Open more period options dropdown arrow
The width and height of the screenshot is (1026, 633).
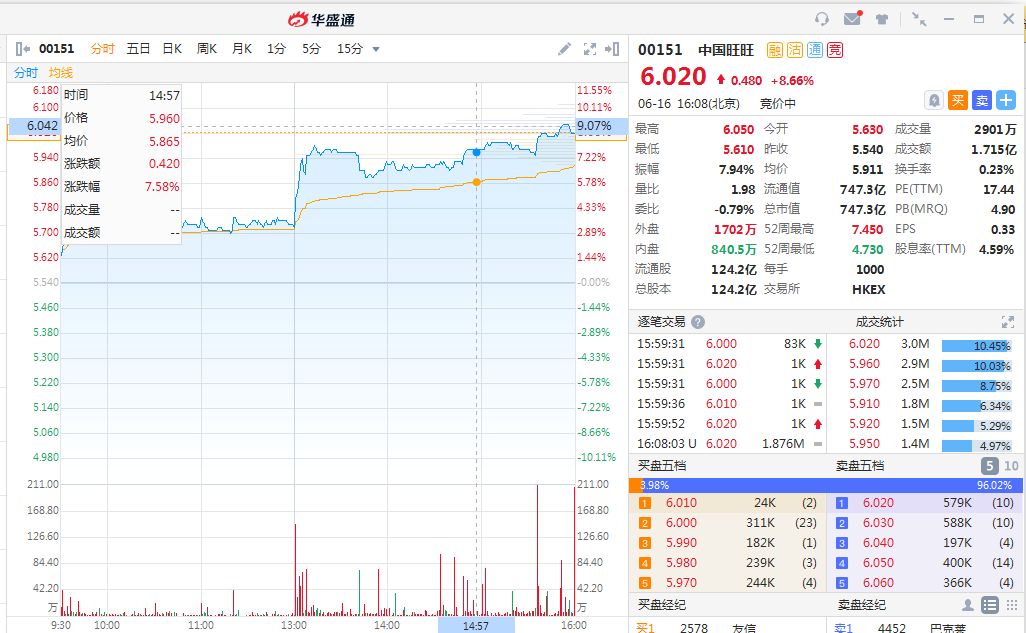pyautogui.click(x=376, y=49)
